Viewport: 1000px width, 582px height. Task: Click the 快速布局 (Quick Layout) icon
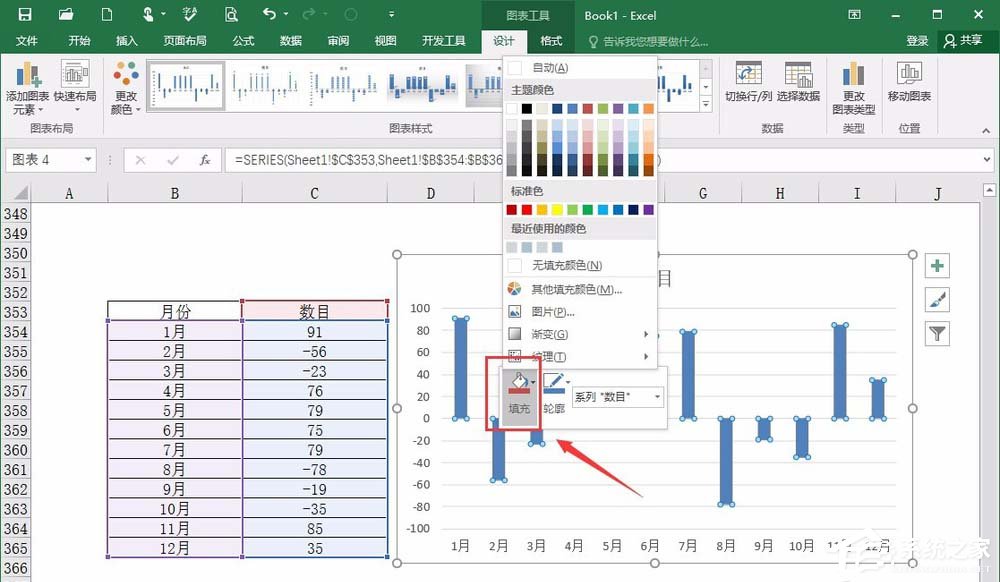[75, 85]
